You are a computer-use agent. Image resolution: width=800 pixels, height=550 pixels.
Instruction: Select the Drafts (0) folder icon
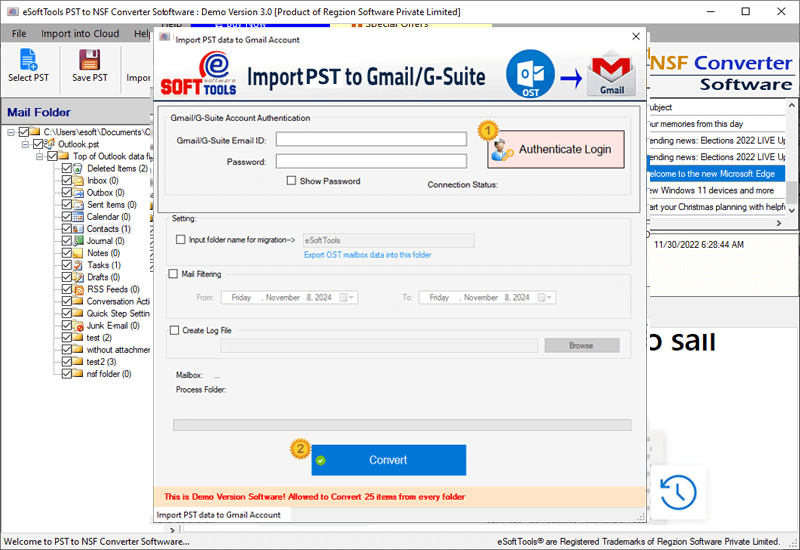[x=78, y=277]
